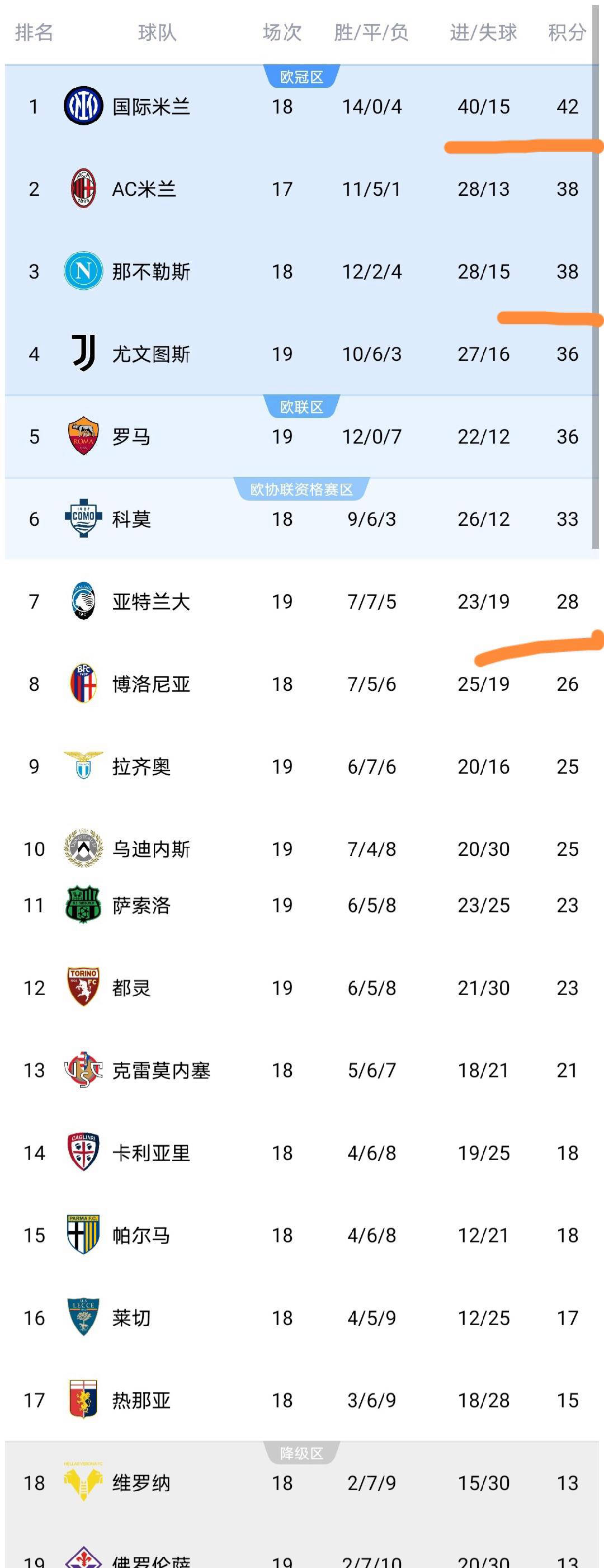The width and height of the screenshot is (604, 1568).
Task: Open team name 克雷莫内塞
Action: tap(161, 1070)
